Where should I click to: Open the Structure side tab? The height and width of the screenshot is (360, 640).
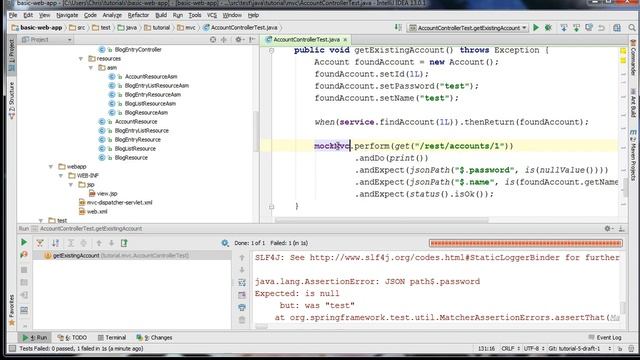(11, 100)
